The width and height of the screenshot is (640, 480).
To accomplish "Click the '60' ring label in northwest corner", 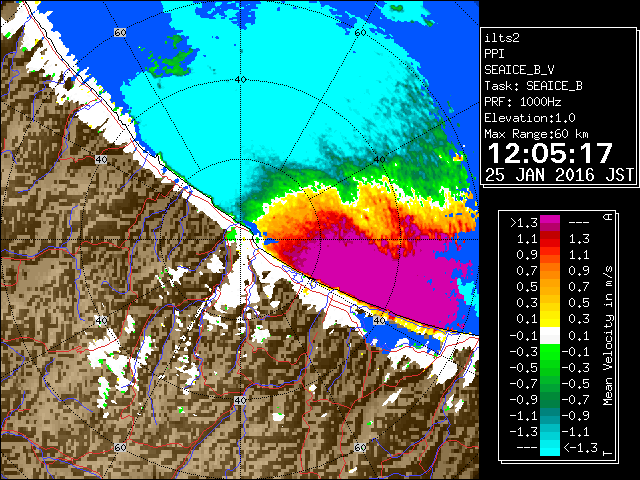I will [x=120, y=33].
